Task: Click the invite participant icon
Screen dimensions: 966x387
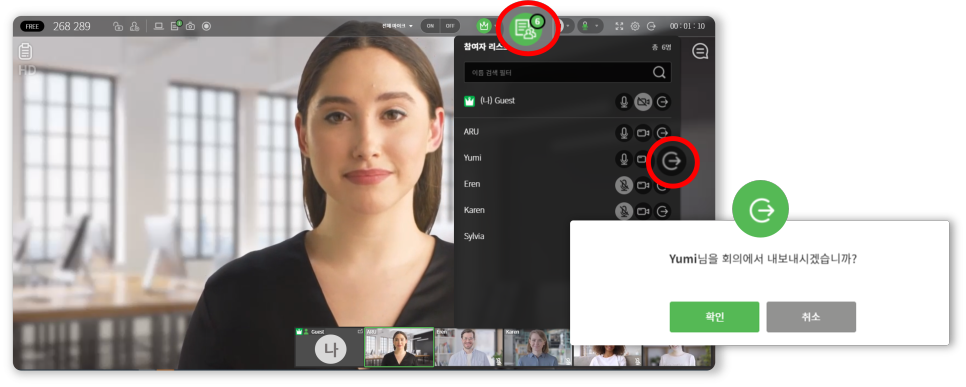Action: [x=134, y=26]
